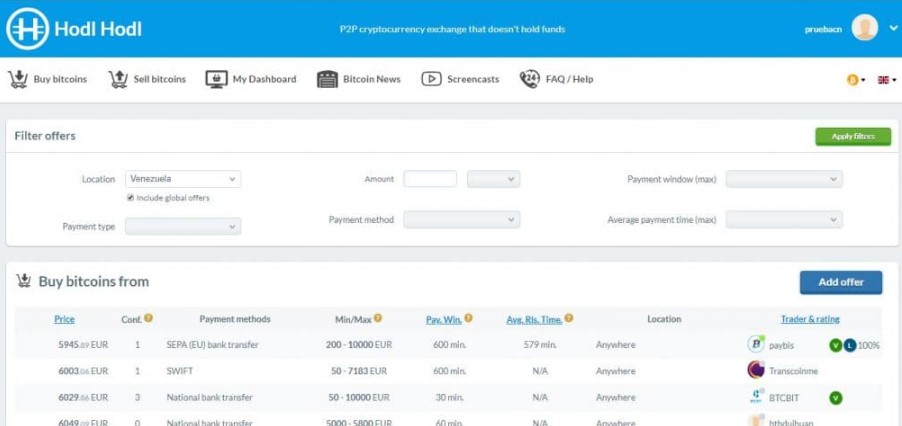Click the SWIFT payment method cell
The image size is (902, 426).
point(179,371)
